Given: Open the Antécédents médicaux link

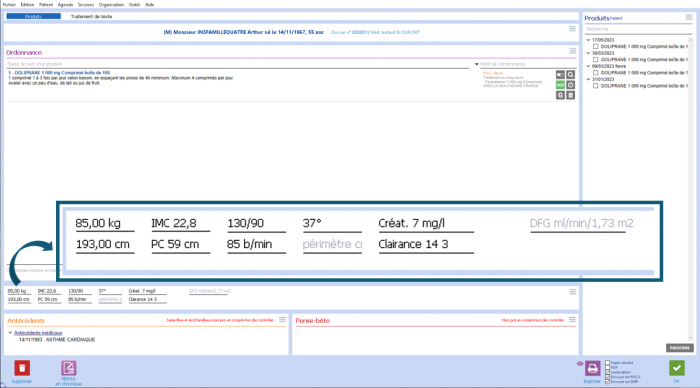Looking at the screenshot, I should click(38, 333).
